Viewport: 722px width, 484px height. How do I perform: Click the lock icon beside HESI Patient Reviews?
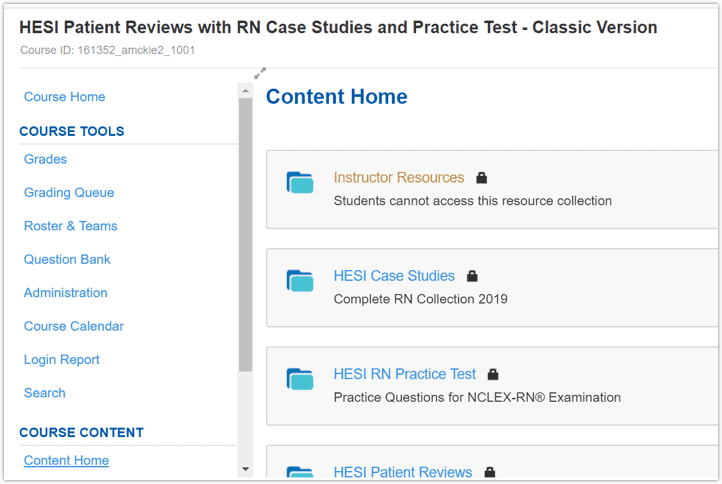(x=489, y=472)
